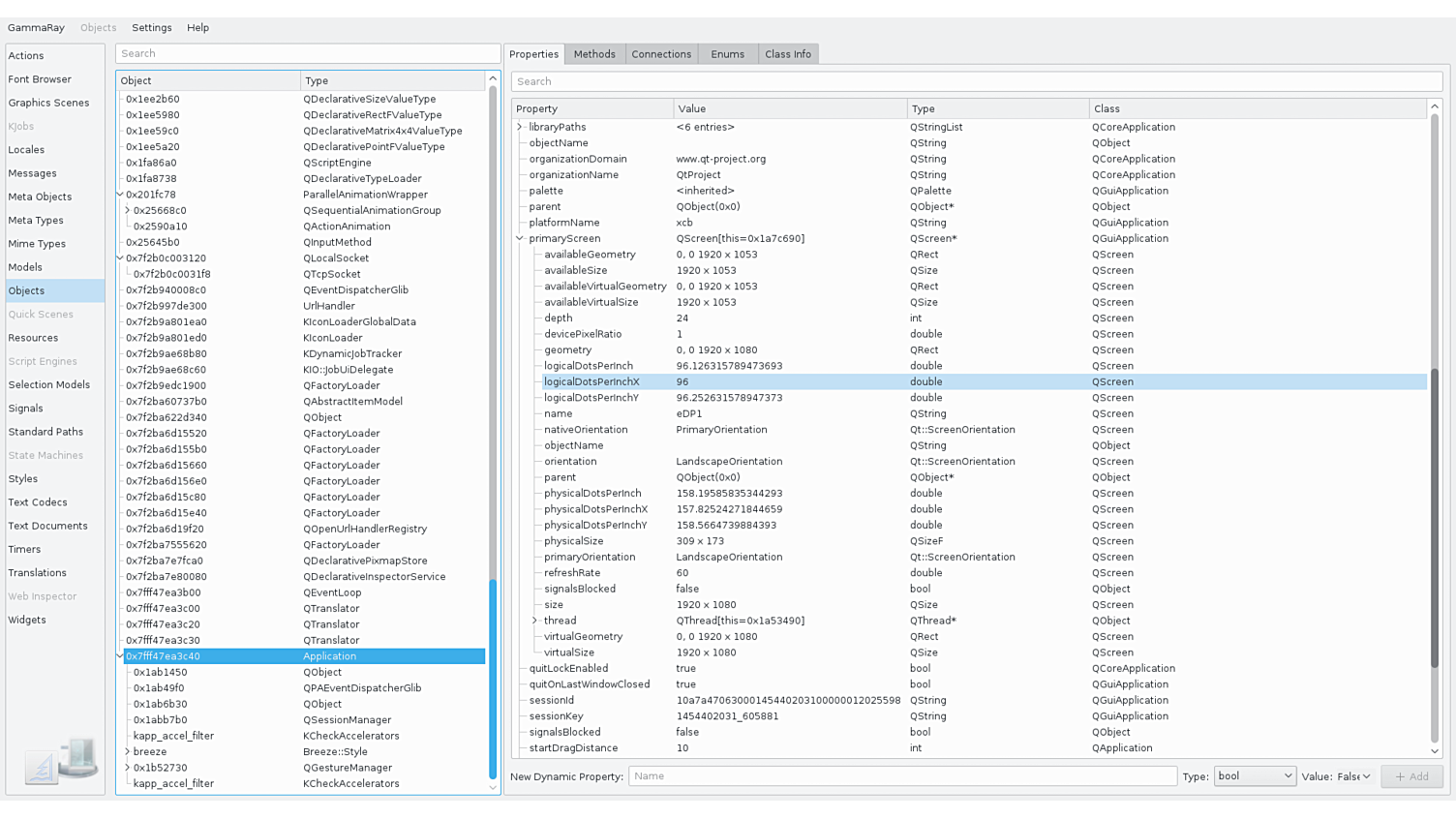Viewport: 1456px width, 819px height.
Task: Select Font Browser in the sidebar
Action: [x=40, y=79]
